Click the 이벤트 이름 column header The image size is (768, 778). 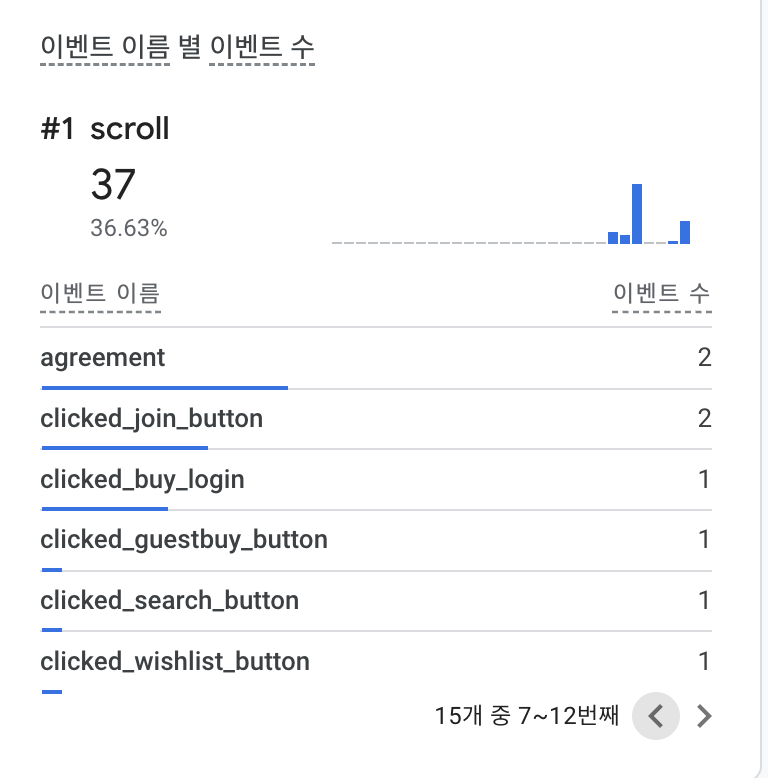100,294
